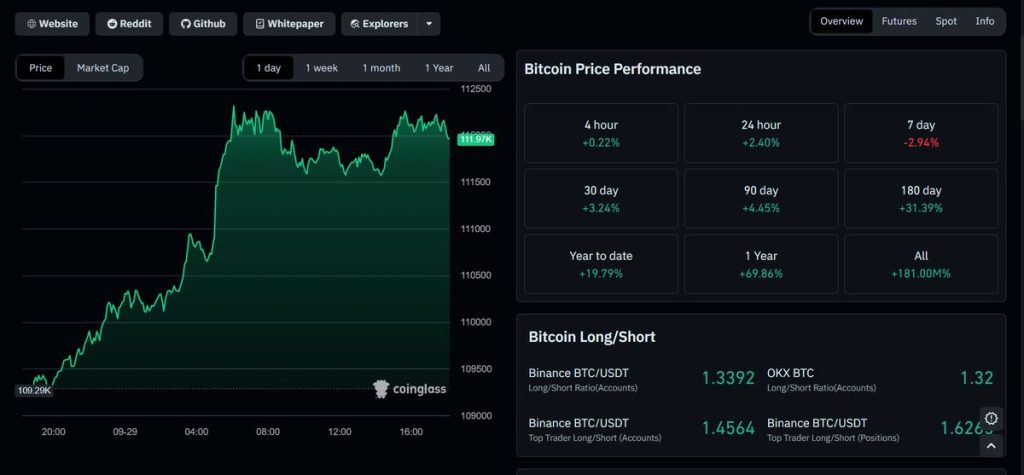
Task: Select the Price chart toggle
Action: tap(41, 68)
